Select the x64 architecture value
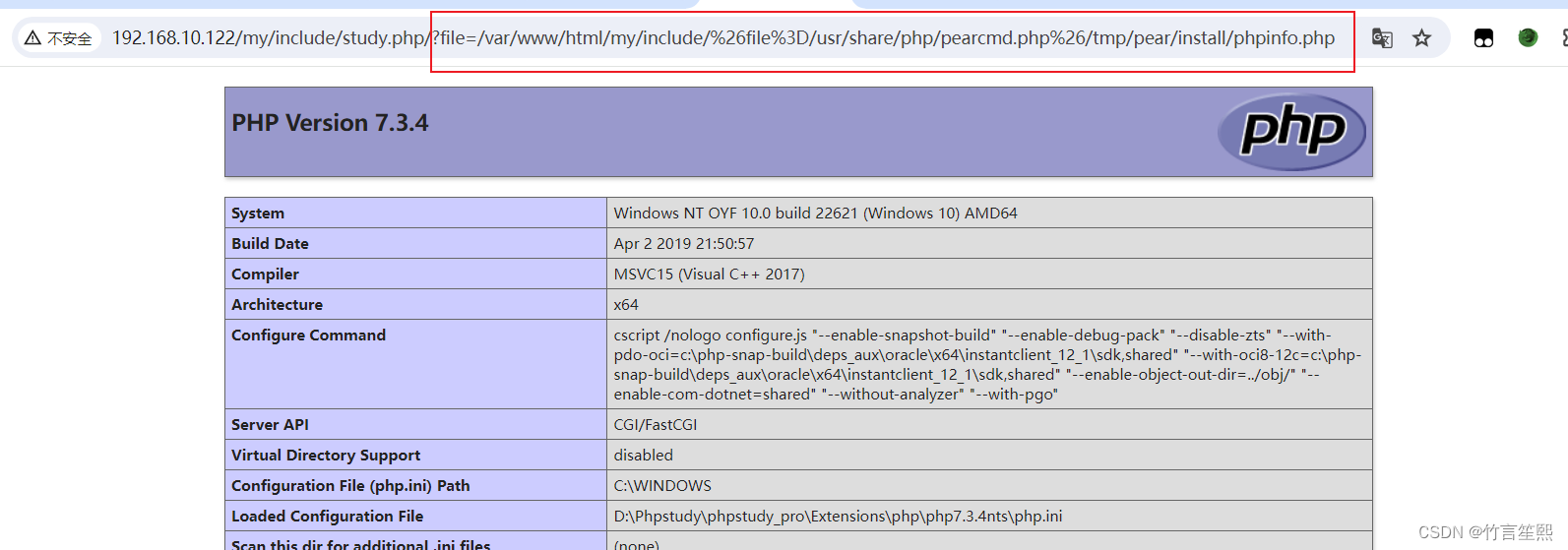The image size is (1568, 550). pyautogui.click(x=626, y=305)
